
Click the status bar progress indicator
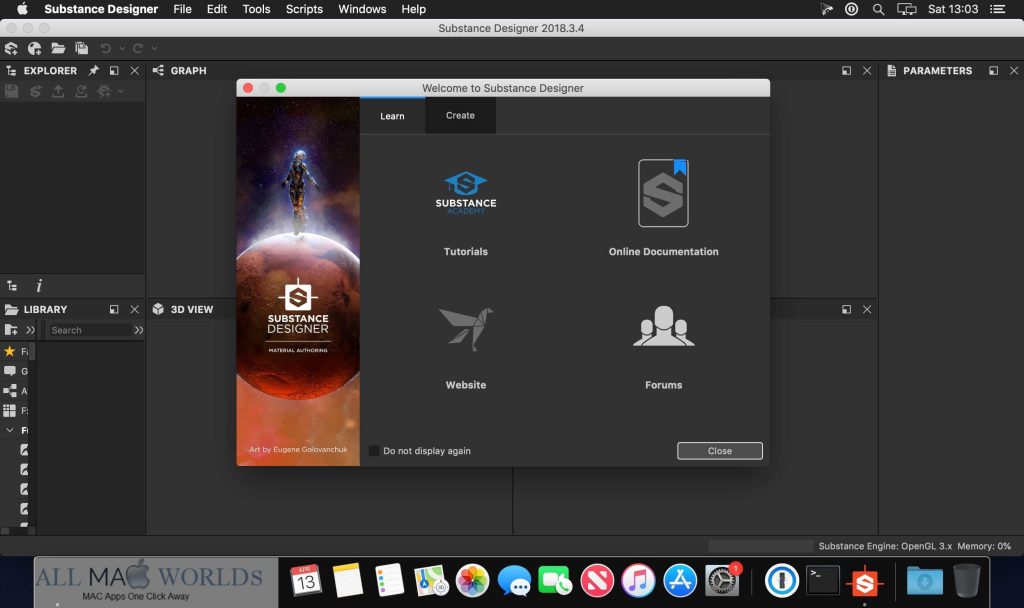click(x=761, y=546)
